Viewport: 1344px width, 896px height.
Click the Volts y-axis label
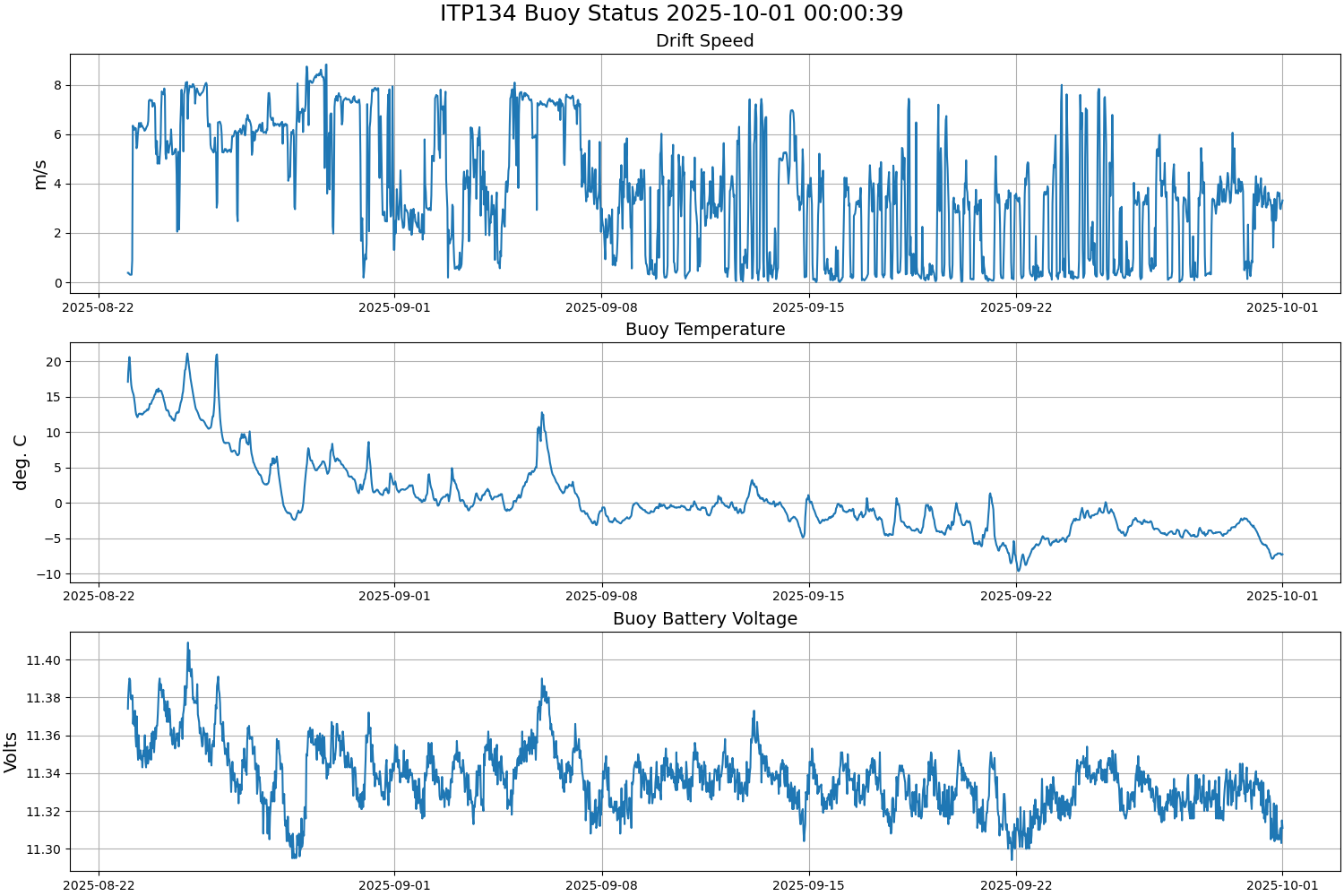click(11, 752)
